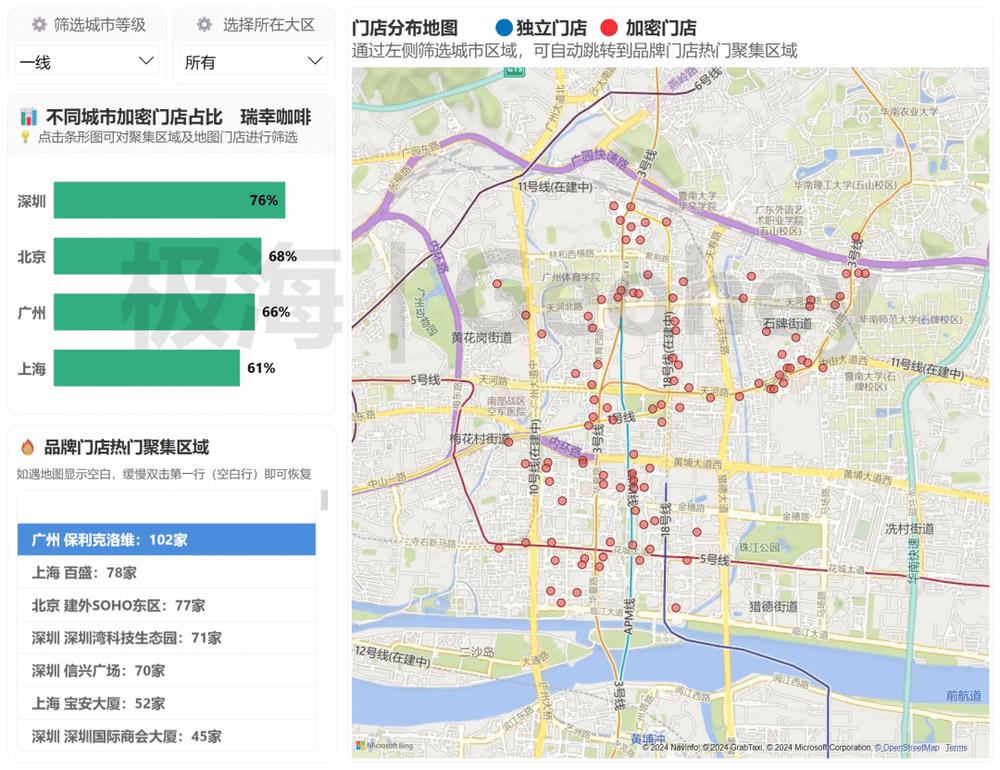Select the 深圳 bar showing 76%
Image resolution: width=1000 pixels, height=770 pixels.
[x=169, y=200]
